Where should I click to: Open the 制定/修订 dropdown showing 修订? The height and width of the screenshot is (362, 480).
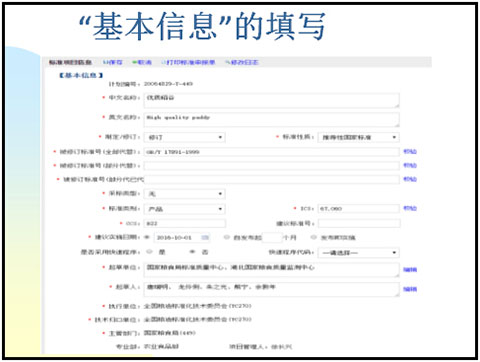tap(185, 137)
